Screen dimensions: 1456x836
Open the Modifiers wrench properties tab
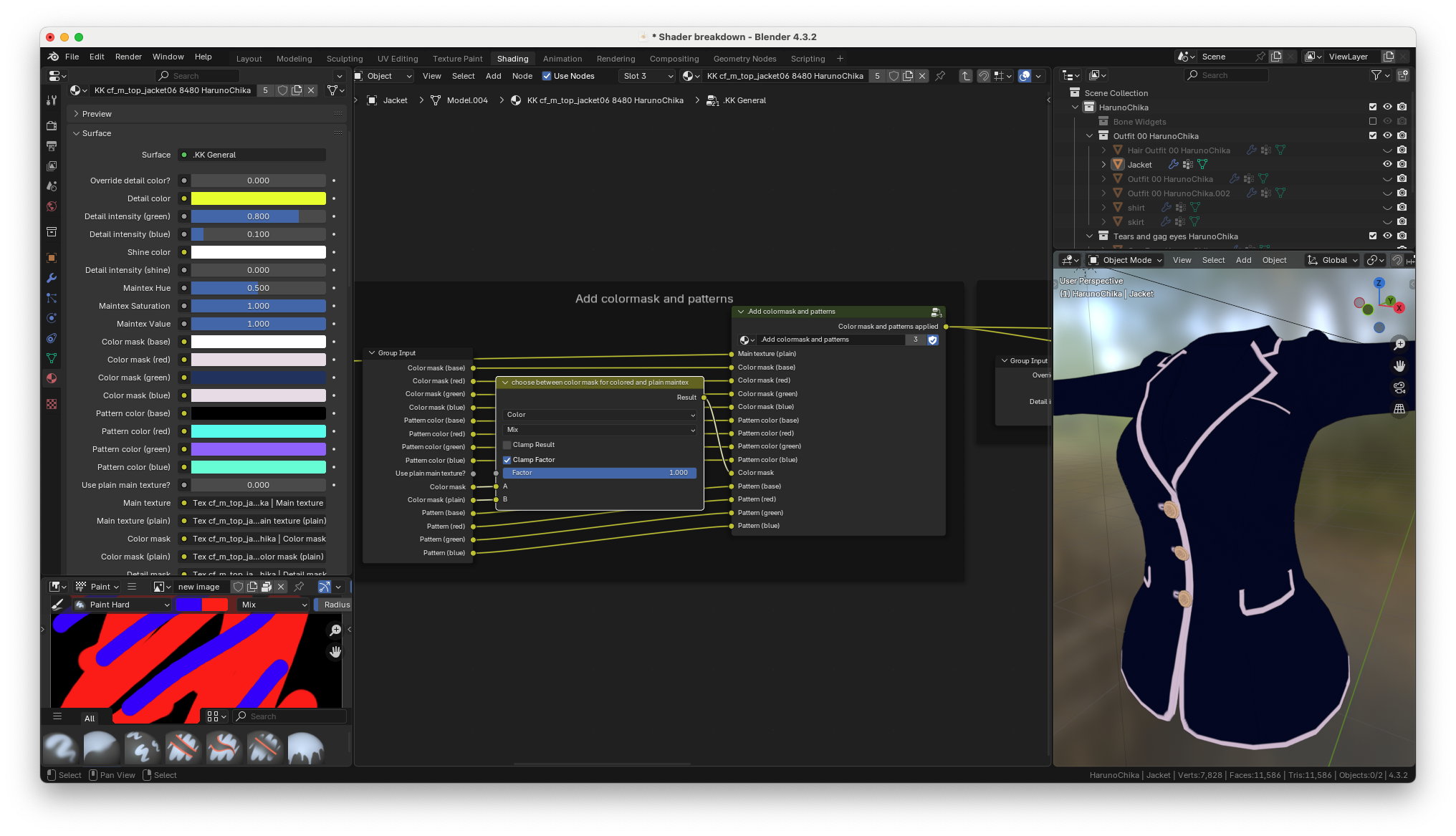point(52,278)
